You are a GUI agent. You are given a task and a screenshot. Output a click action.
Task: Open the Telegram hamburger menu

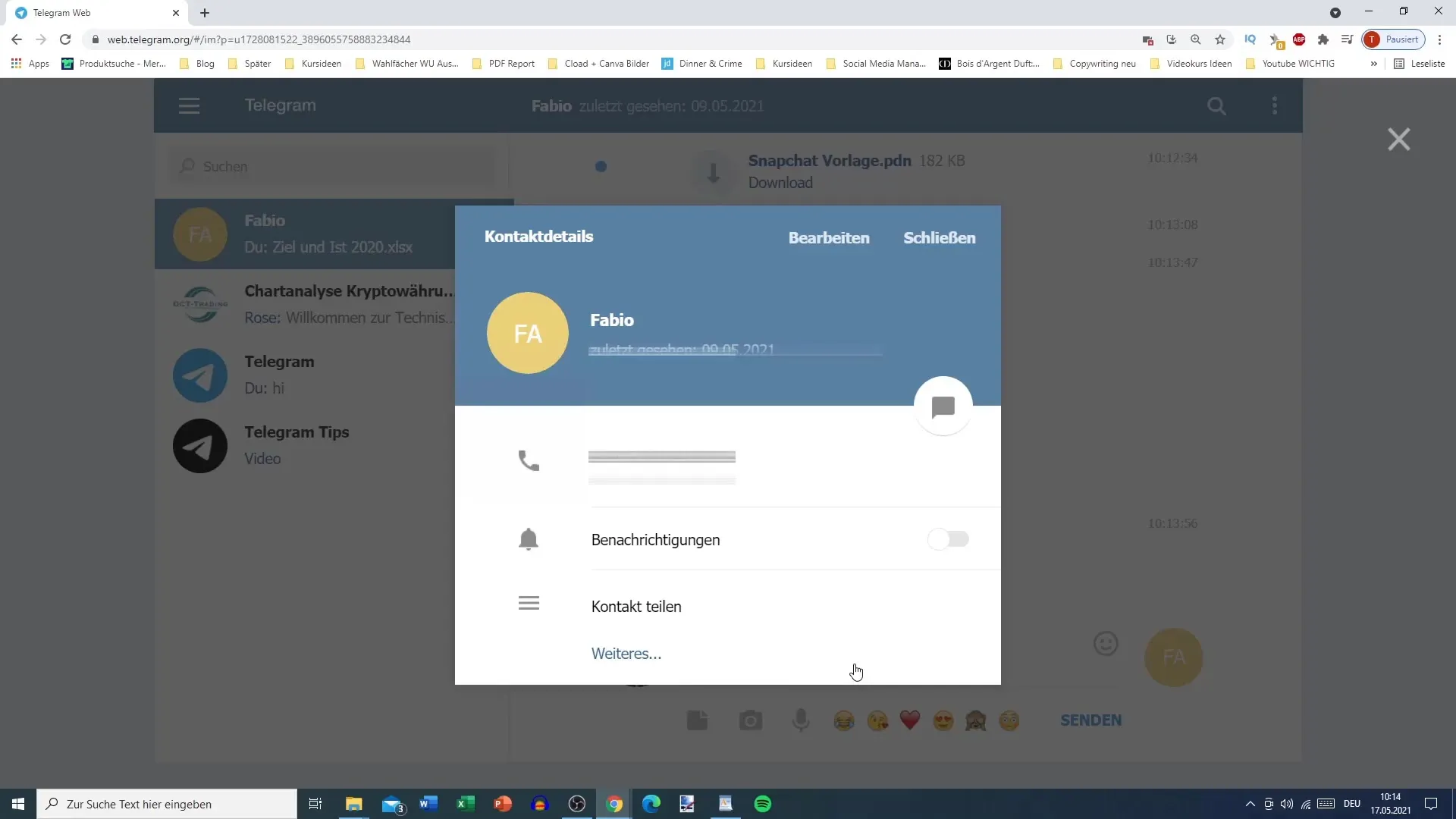(x=190, y=106)
